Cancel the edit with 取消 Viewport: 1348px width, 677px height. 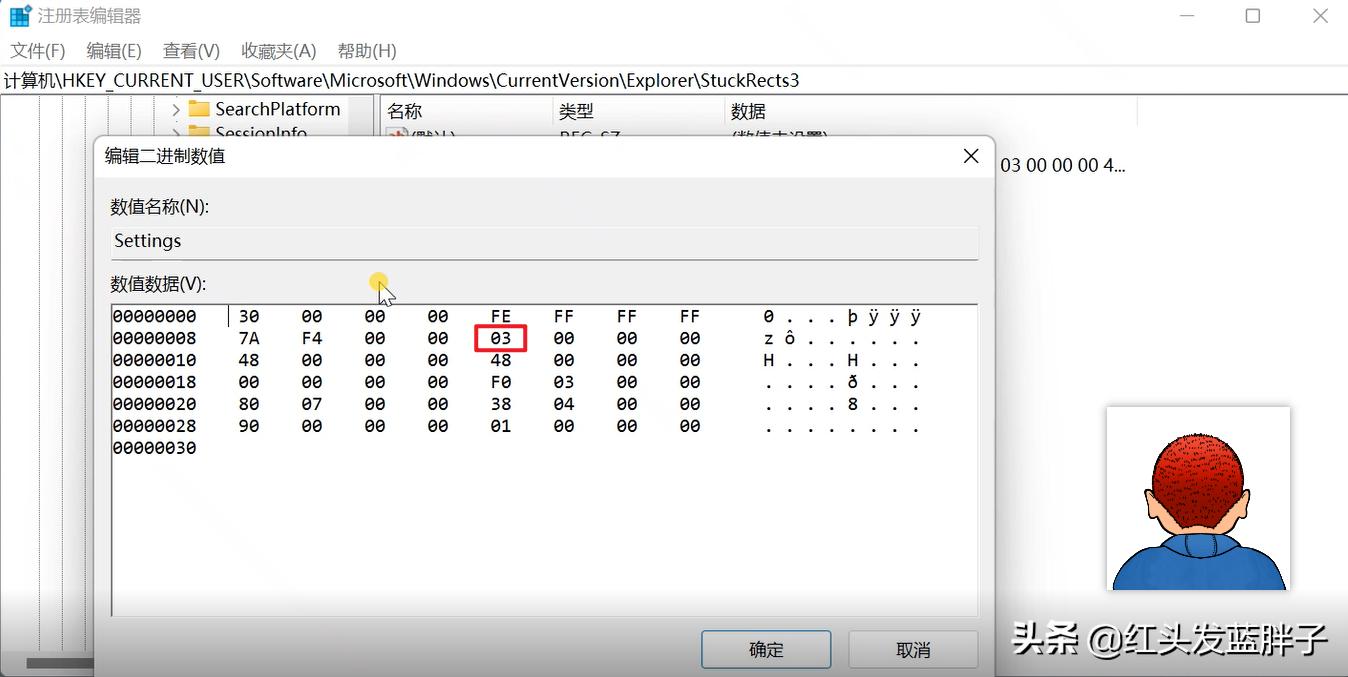point(912,649)
